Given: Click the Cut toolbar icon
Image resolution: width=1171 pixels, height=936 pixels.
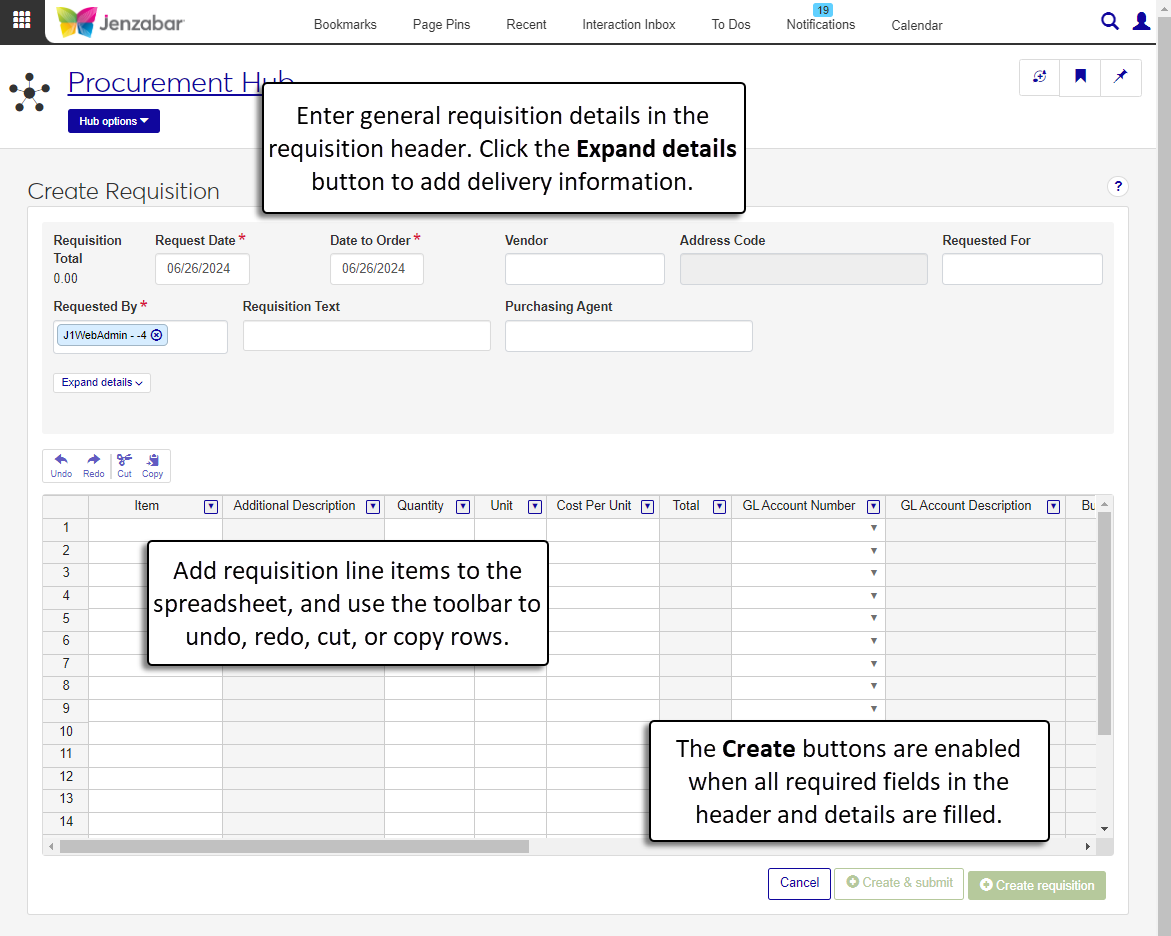Looking at the screenshot, I should pyautogui.click(x=124, y=465).
